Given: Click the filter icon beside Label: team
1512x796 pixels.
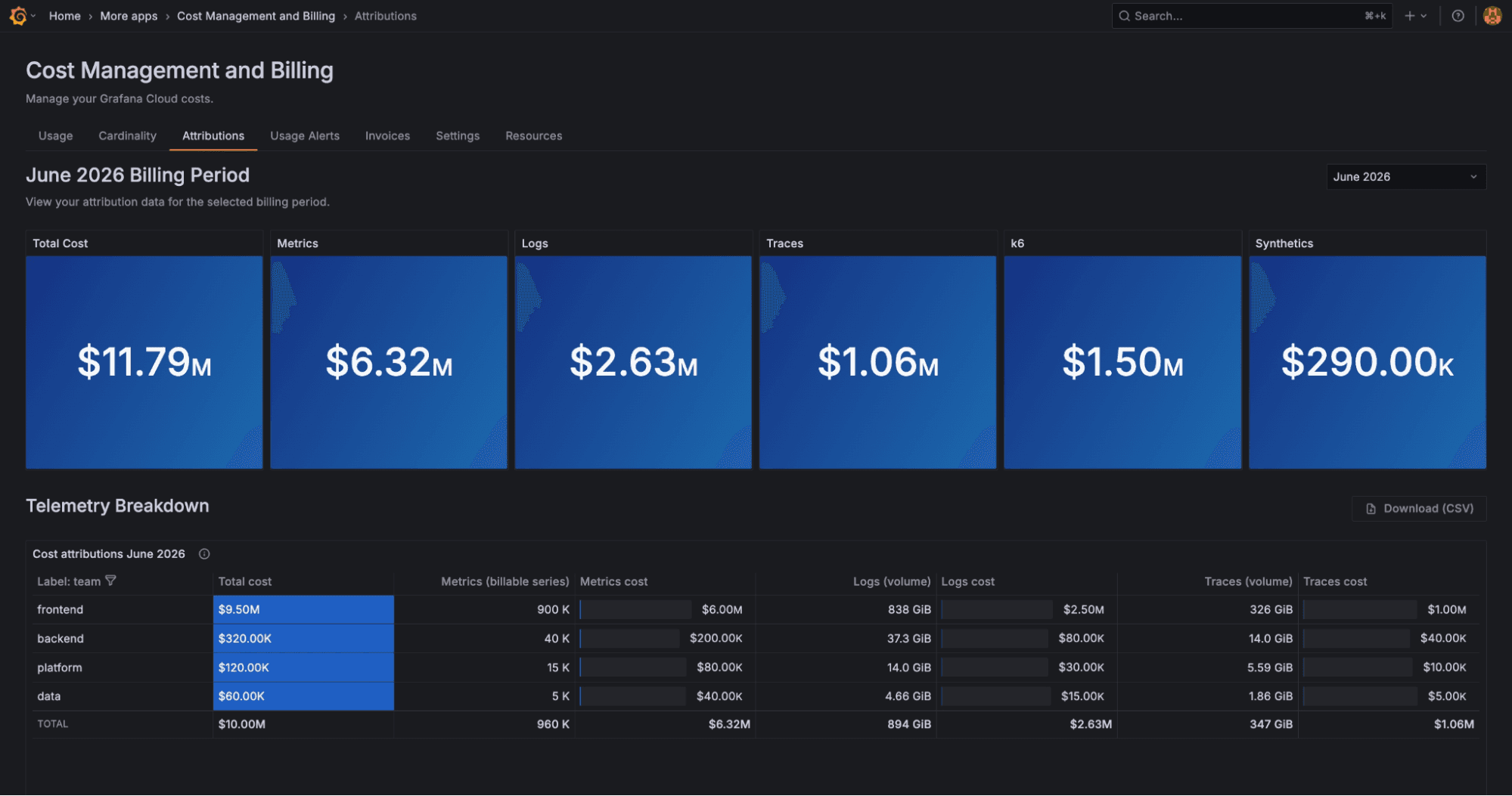Looking at the screenshot, I should 110,581.
